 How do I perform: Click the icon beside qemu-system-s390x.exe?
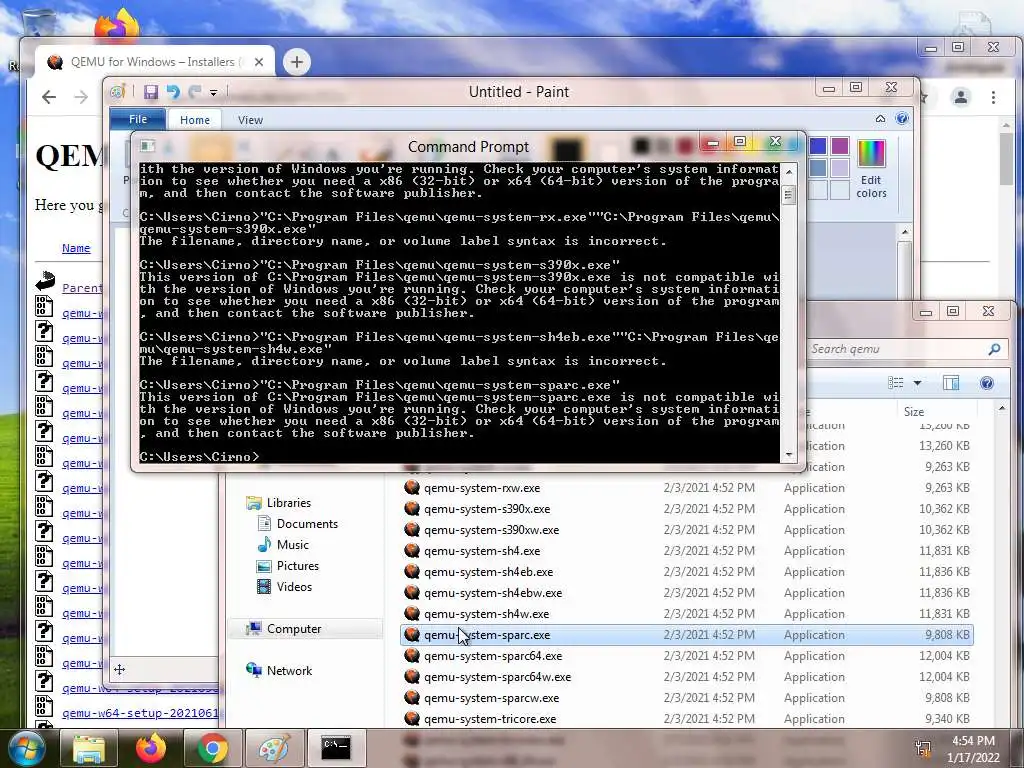coord(411,509)
